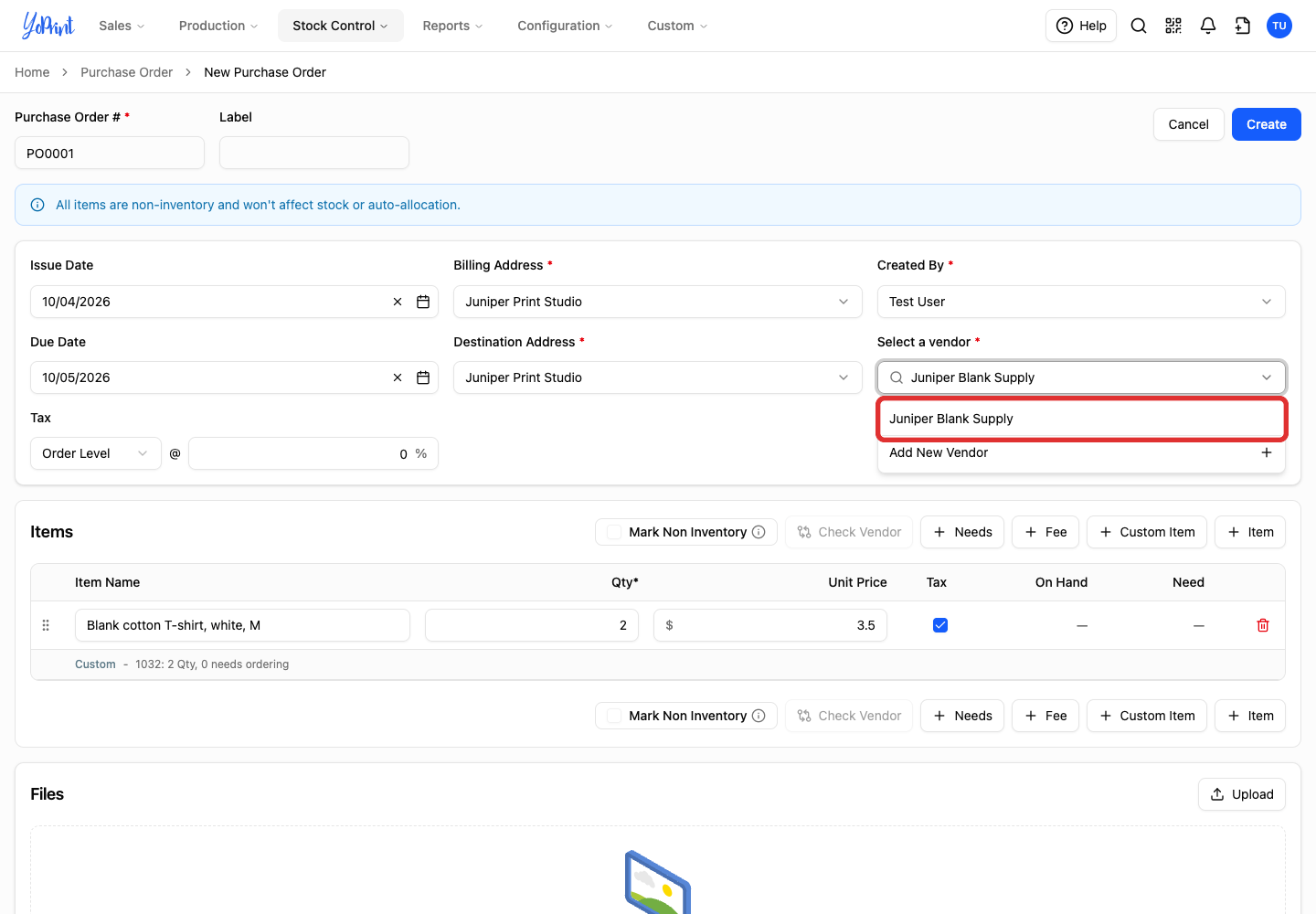Open the global search icon

click(x=1139, y=26)
